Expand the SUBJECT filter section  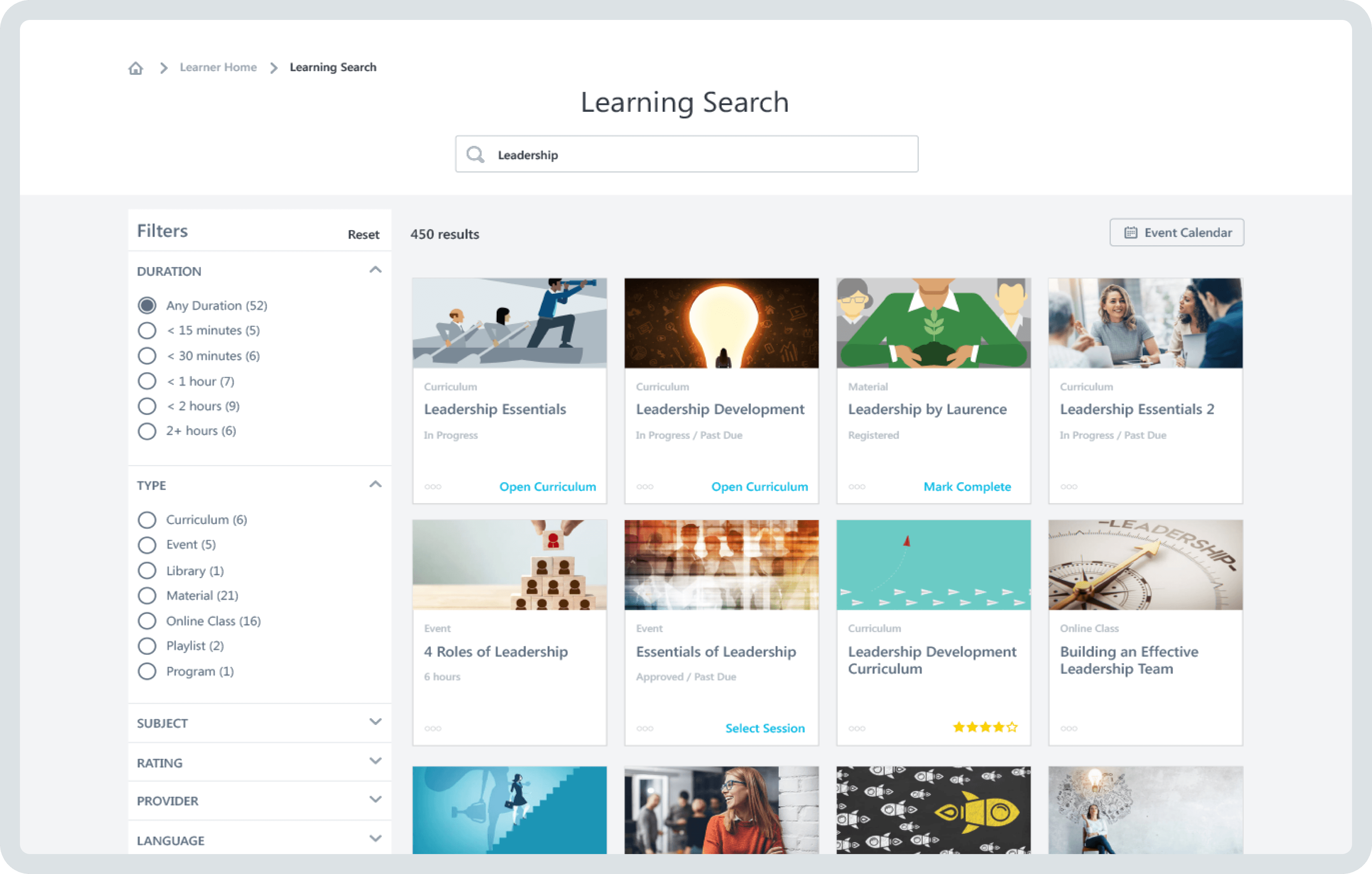coord(375,722)
